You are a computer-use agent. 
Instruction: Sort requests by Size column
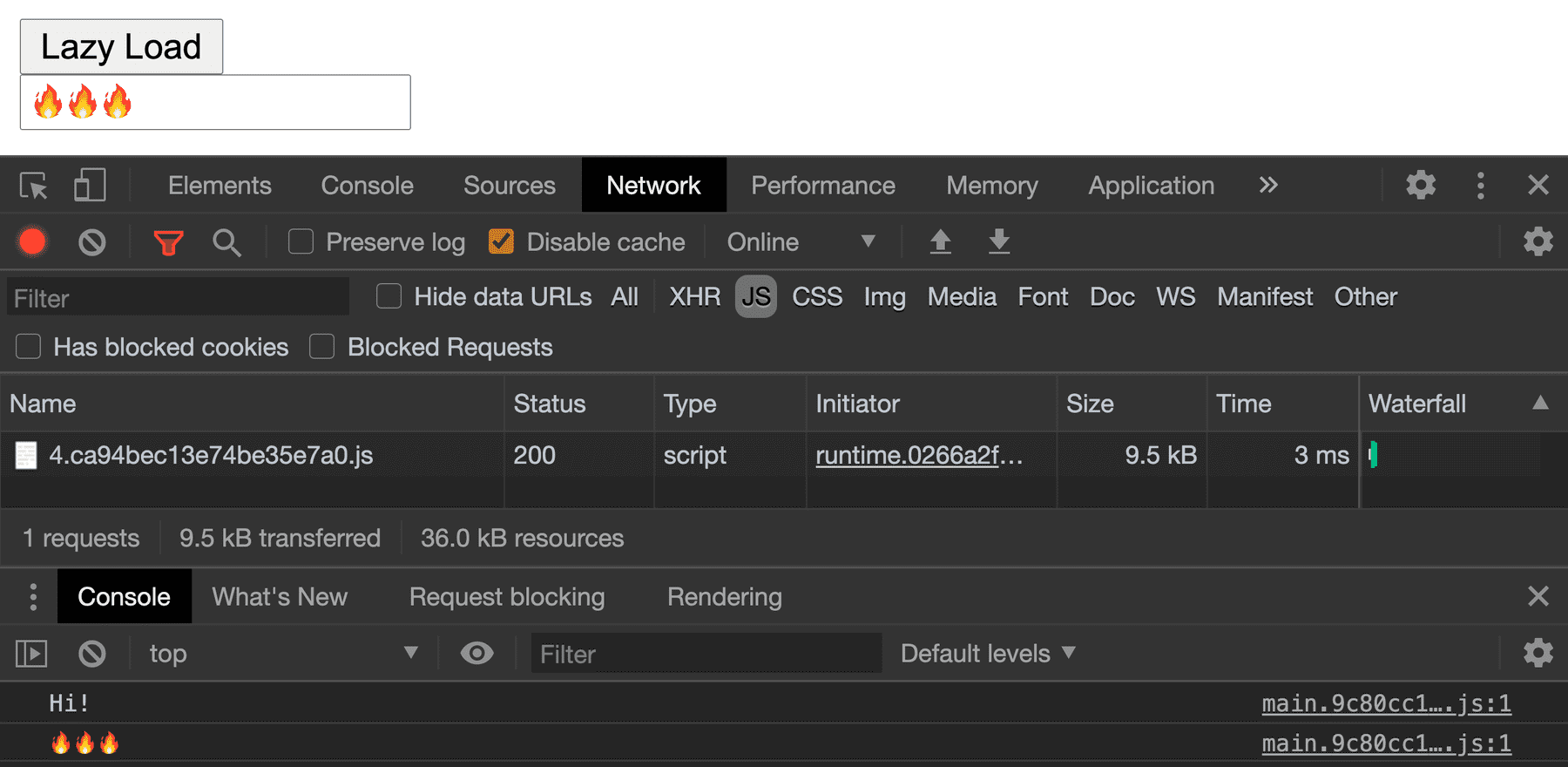(x=1132, y=404)
